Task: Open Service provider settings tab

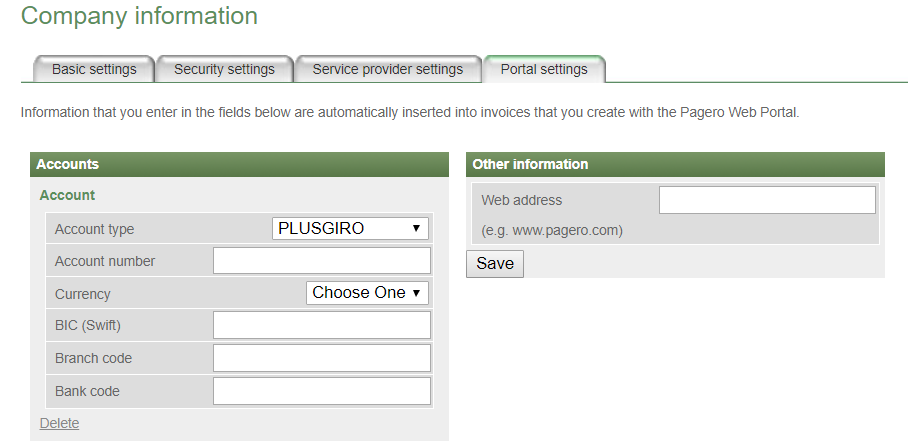Action: 388,69
